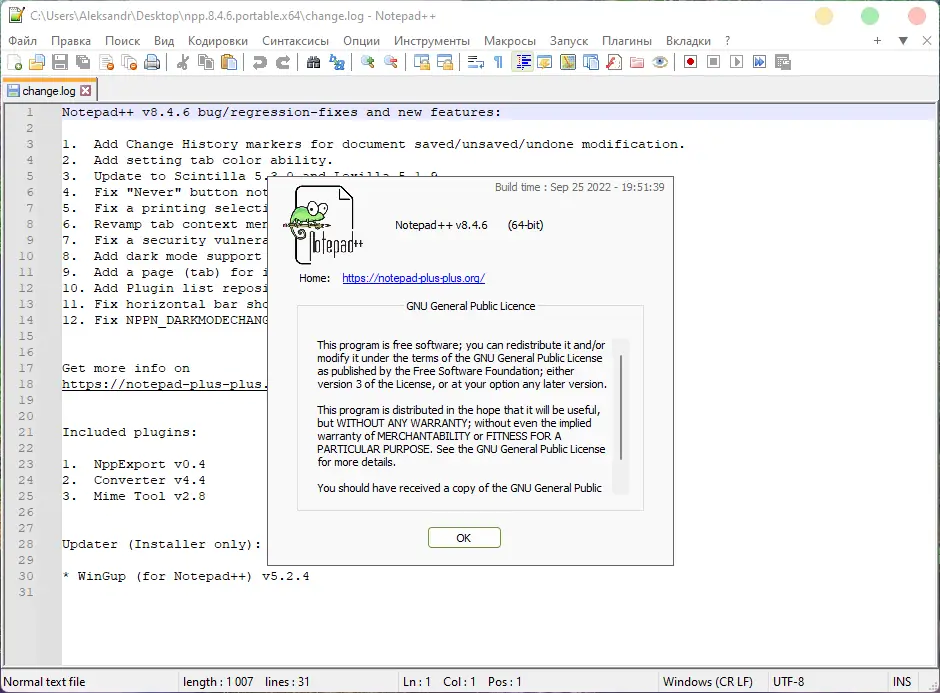Save the file with the floppy disk icon

[x=60, y=62]
